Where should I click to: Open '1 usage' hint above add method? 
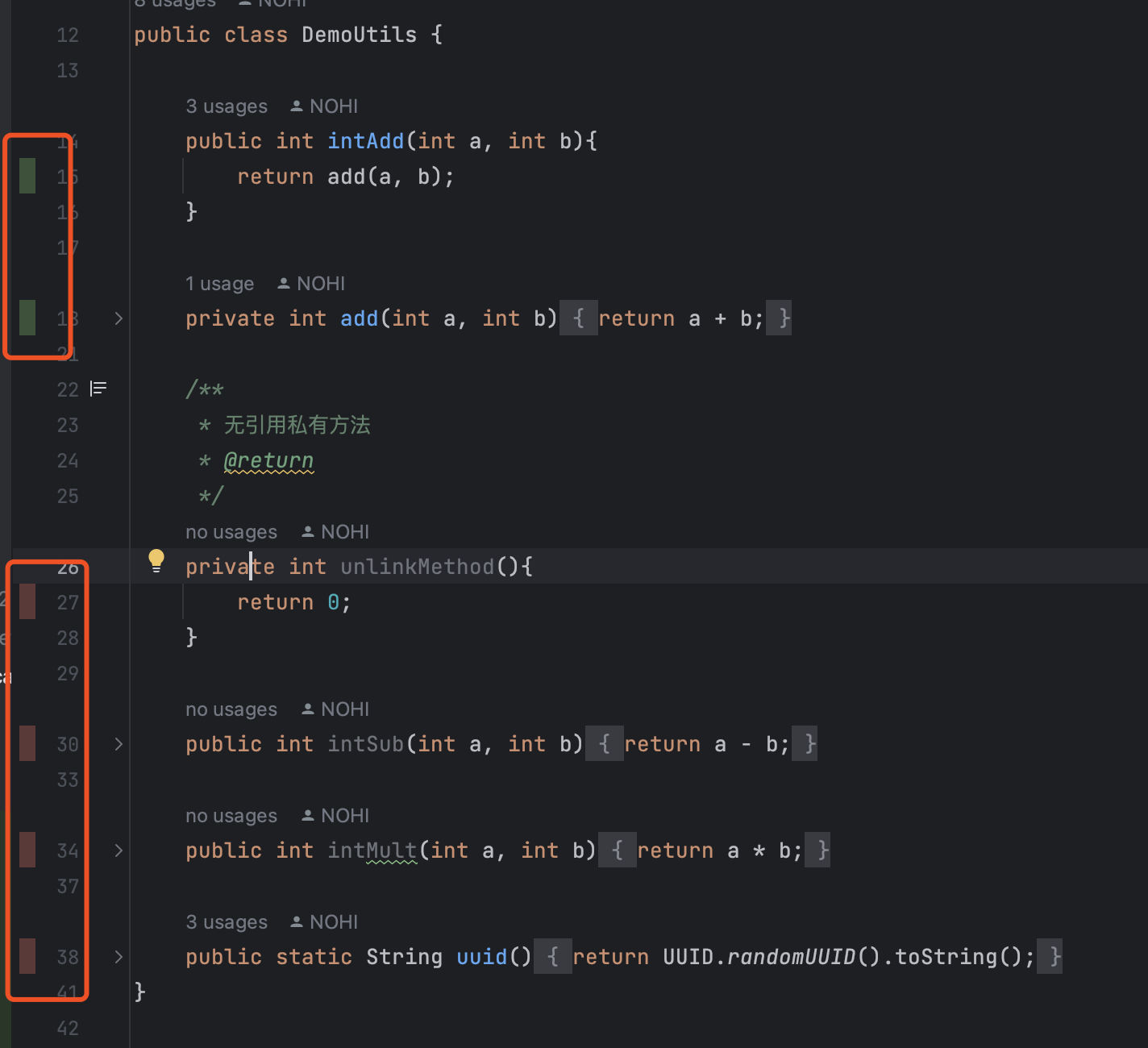pos(219,284)
